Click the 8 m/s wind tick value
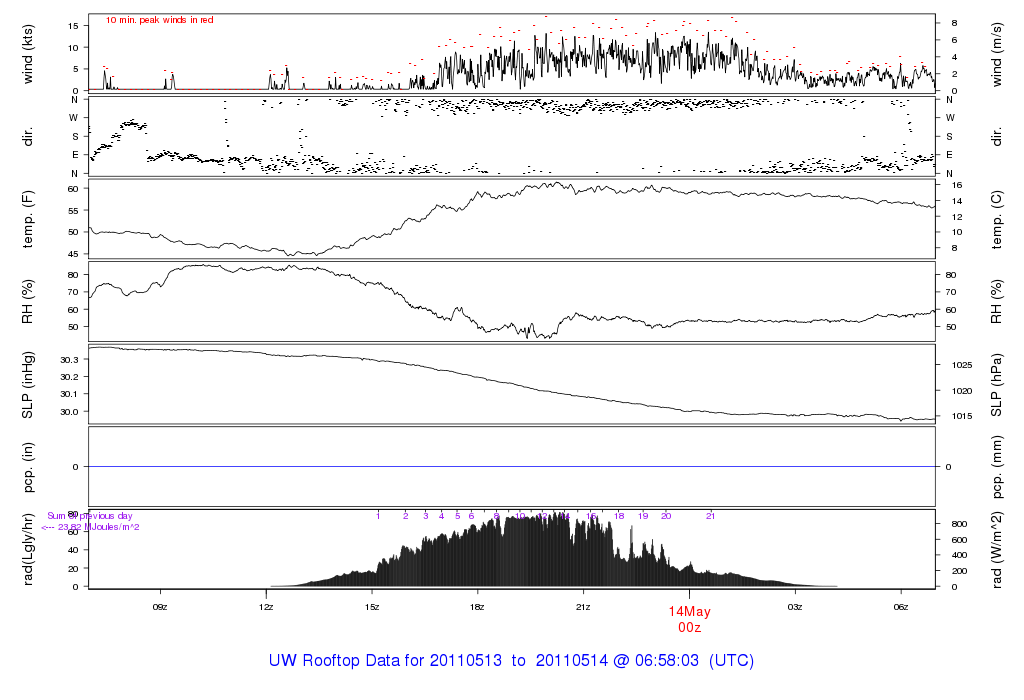Image resolution: width=1024 pixels, height=700 pixels. click(954, 23)
